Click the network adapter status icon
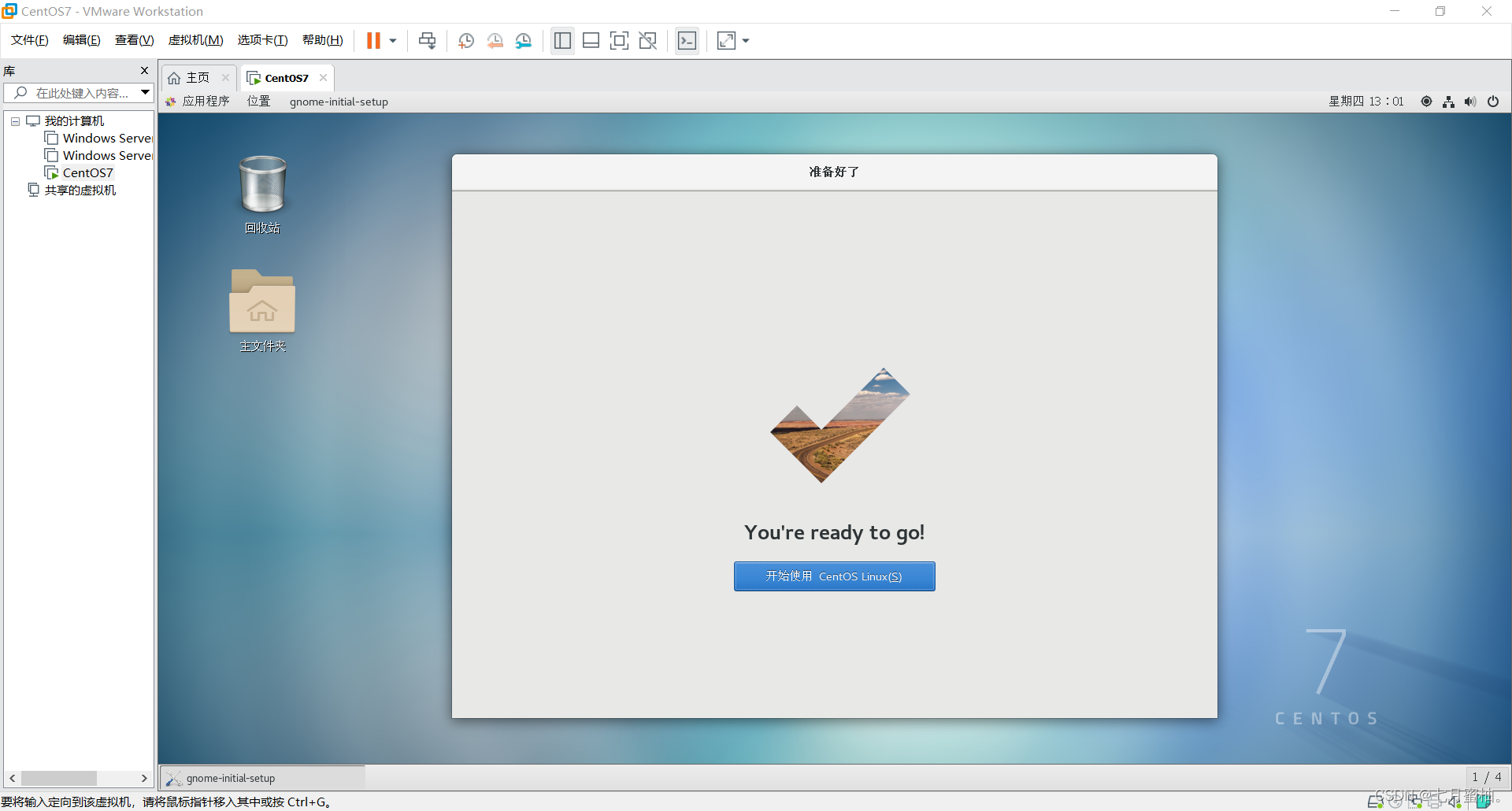The width and height of the screenshot is (1512, 811). coord(1415,802)
